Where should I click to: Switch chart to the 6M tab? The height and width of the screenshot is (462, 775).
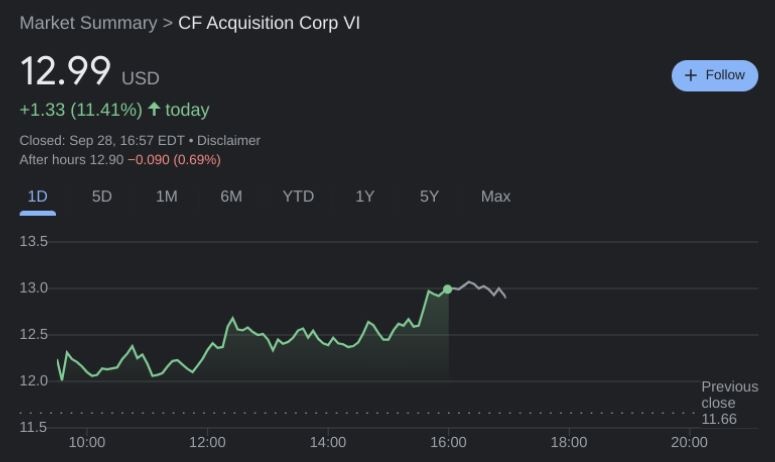click(x=231, y=196)
